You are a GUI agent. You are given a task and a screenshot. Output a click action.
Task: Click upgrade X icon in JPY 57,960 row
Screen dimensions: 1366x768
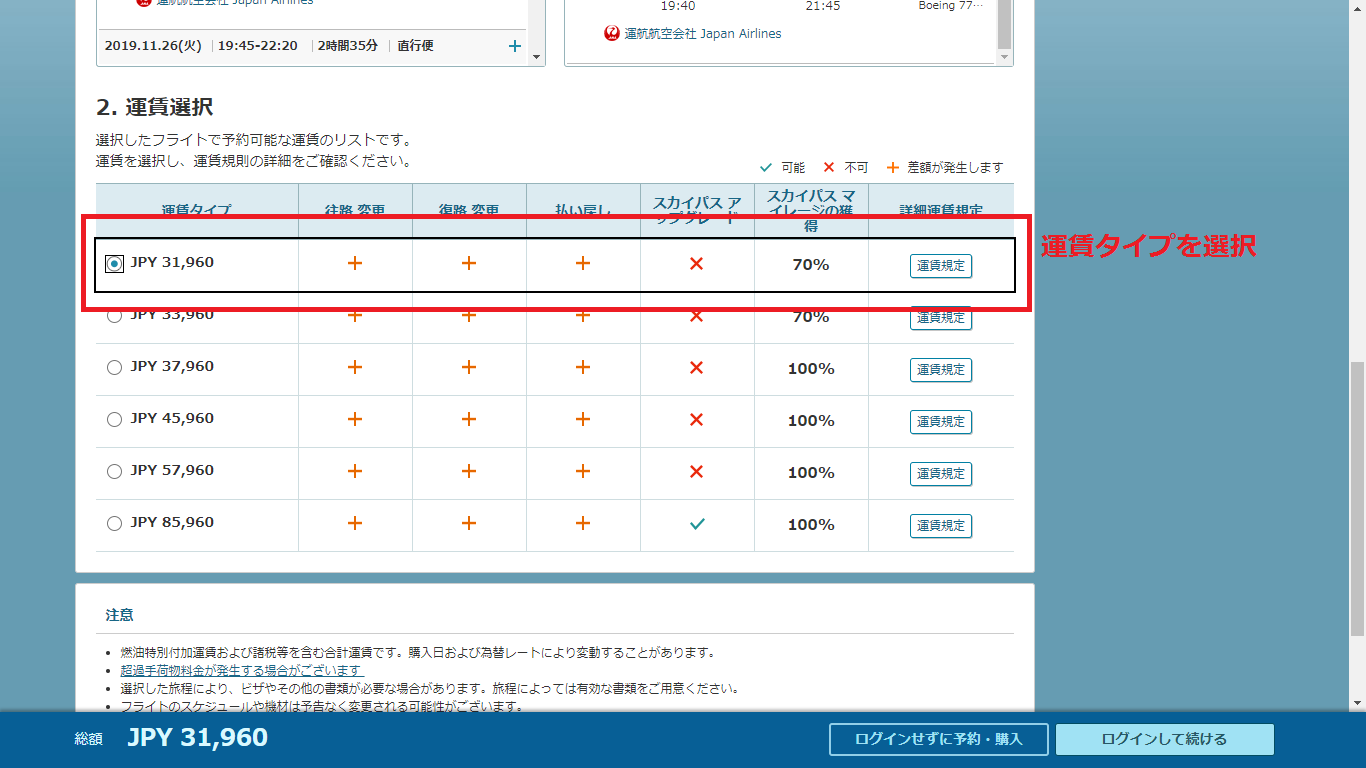click(697, 472)
